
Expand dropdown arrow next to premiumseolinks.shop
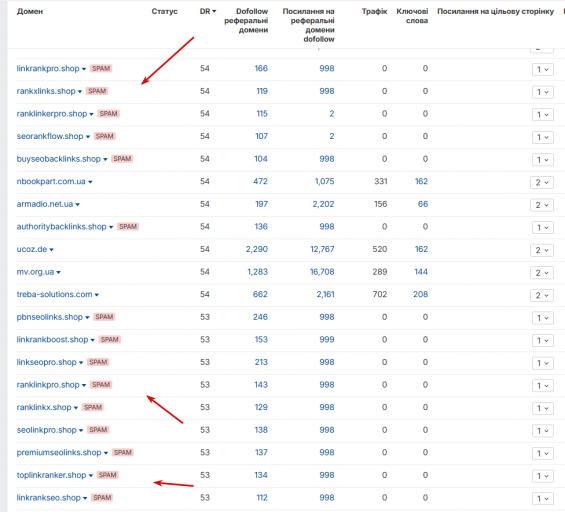click(106, 453)
